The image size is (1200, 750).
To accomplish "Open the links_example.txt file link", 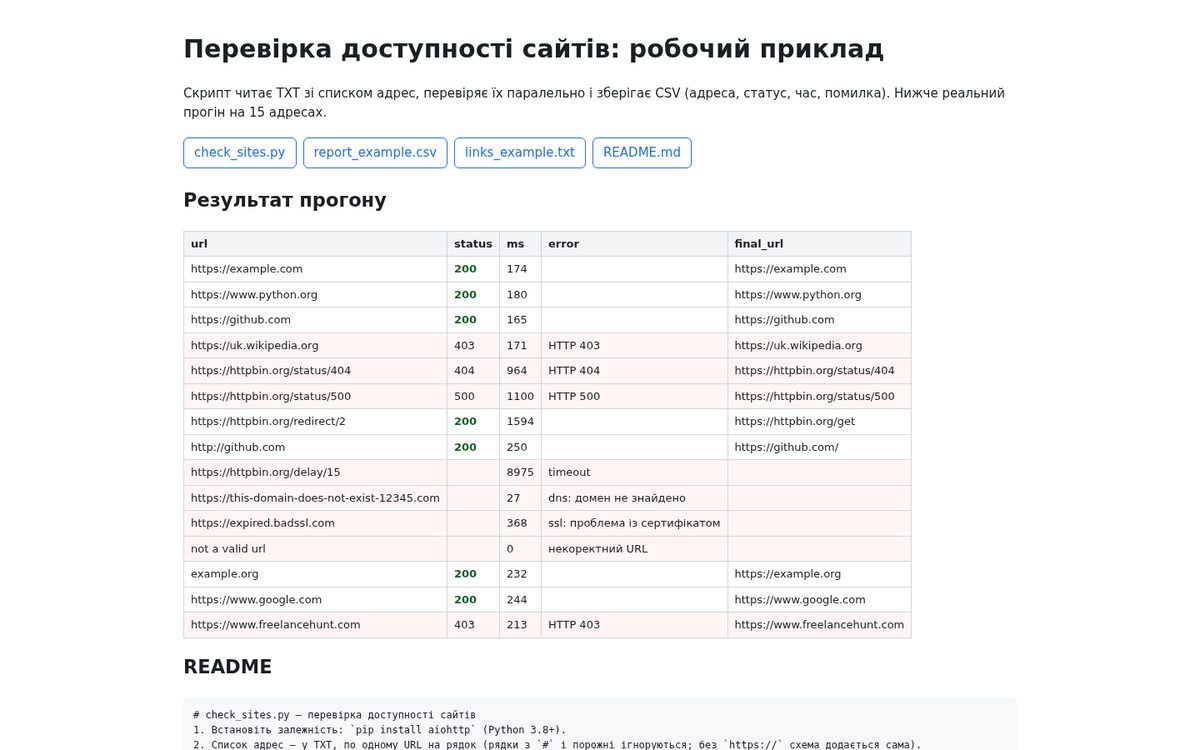I will click(x=520, y=153).
